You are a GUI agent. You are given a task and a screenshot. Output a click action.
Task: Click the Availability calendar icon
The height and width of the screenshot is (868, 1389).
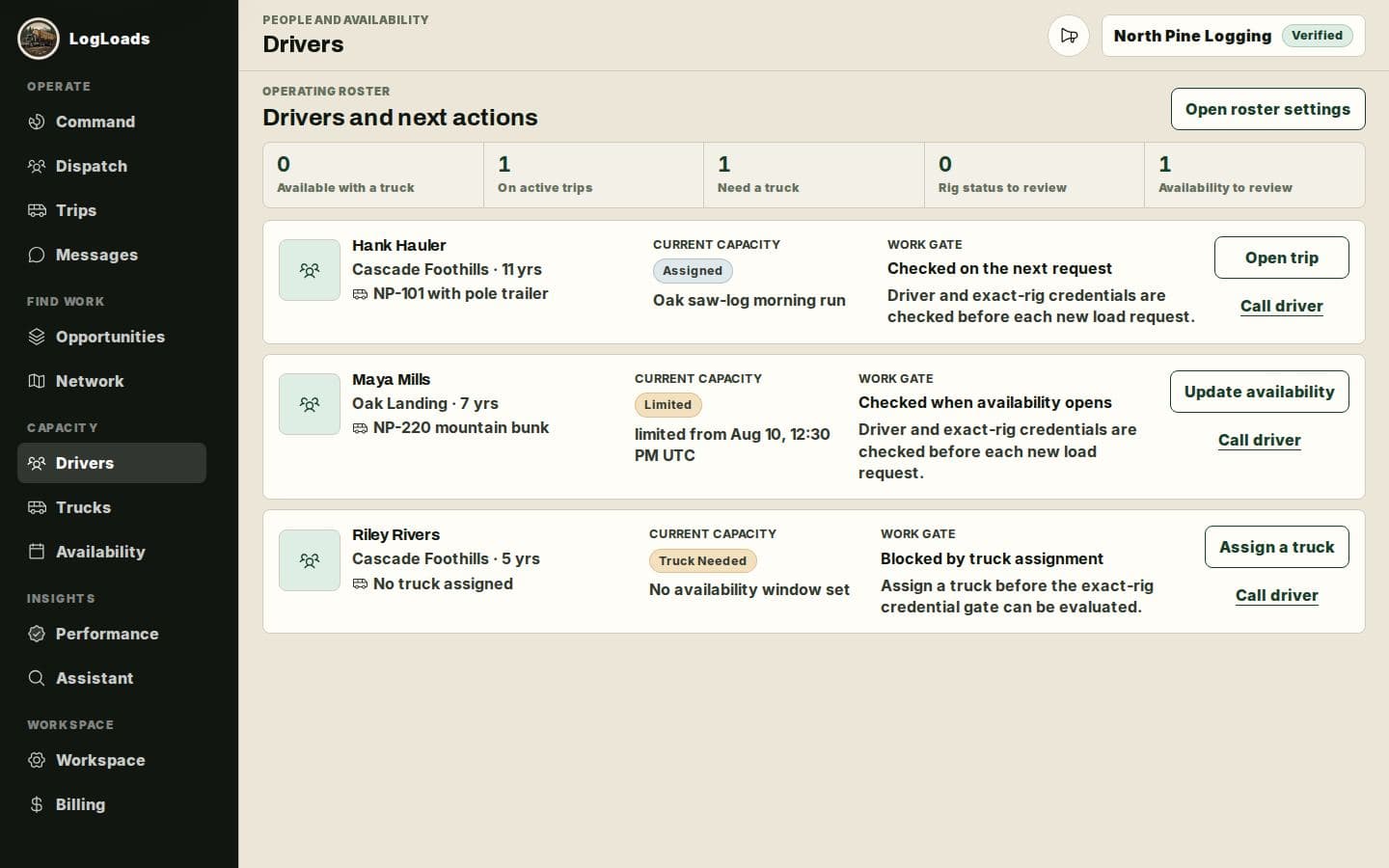[37, 552]
